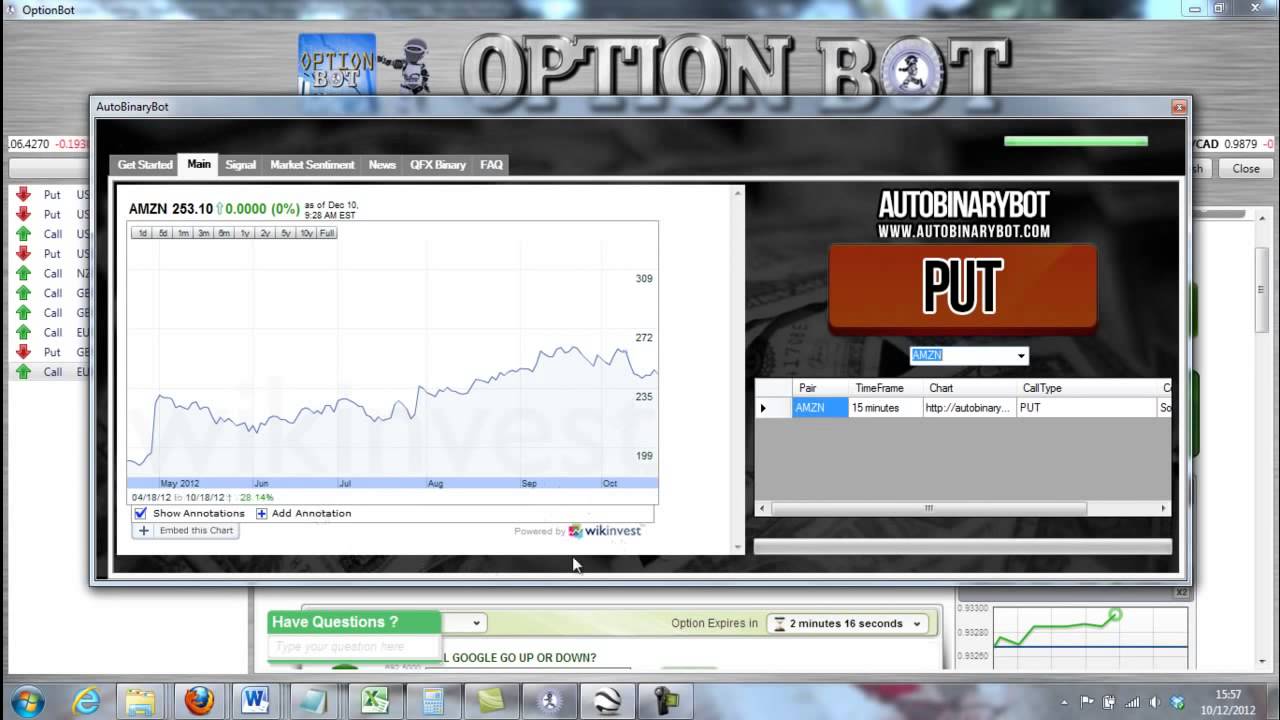Click the green progress bar at top
This screenshot has height=720, width=1280.
click(x=1076, y=142)
